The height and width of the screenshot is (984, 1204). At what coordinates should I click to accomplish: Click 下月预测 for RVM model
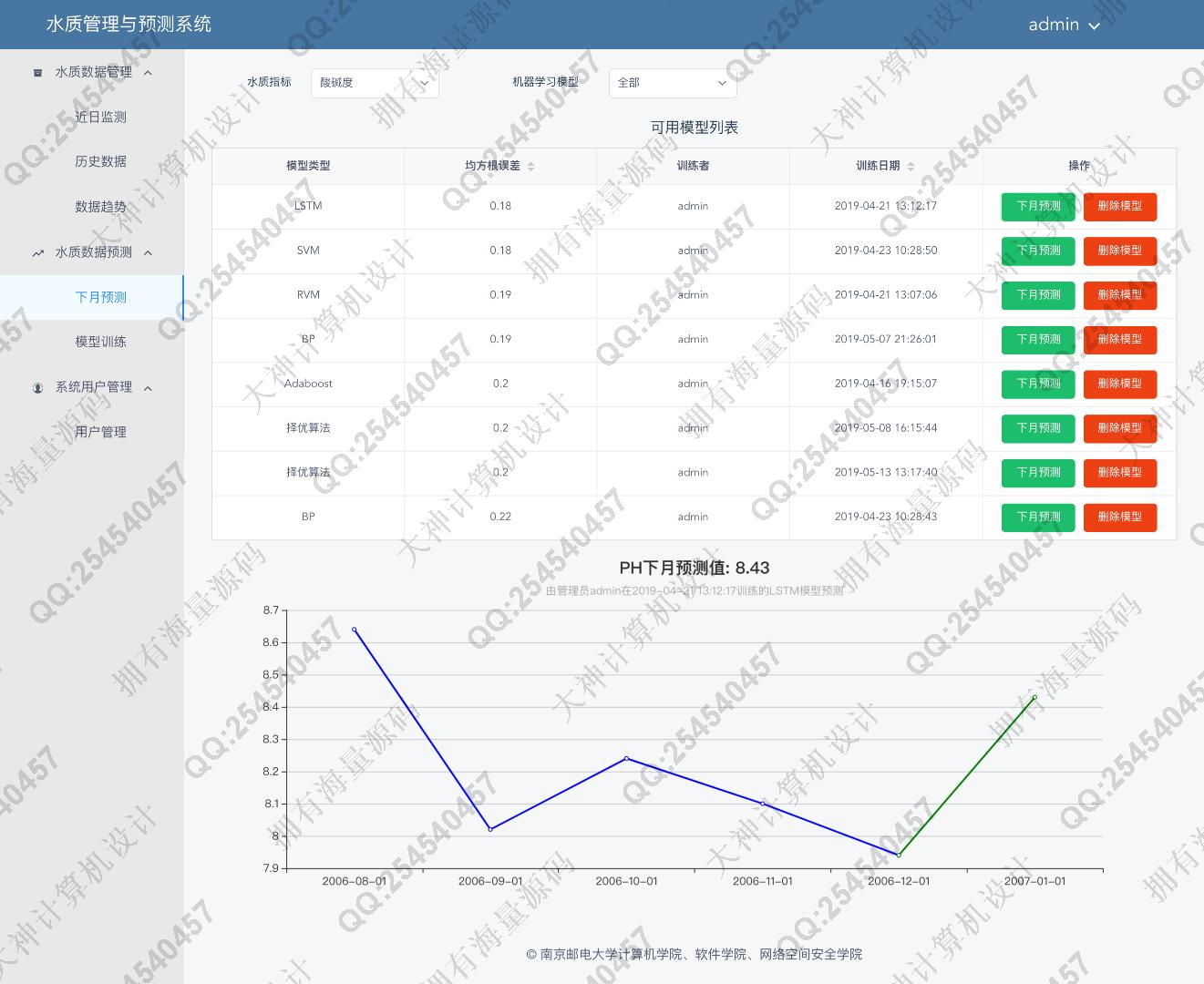(1038, 295)
